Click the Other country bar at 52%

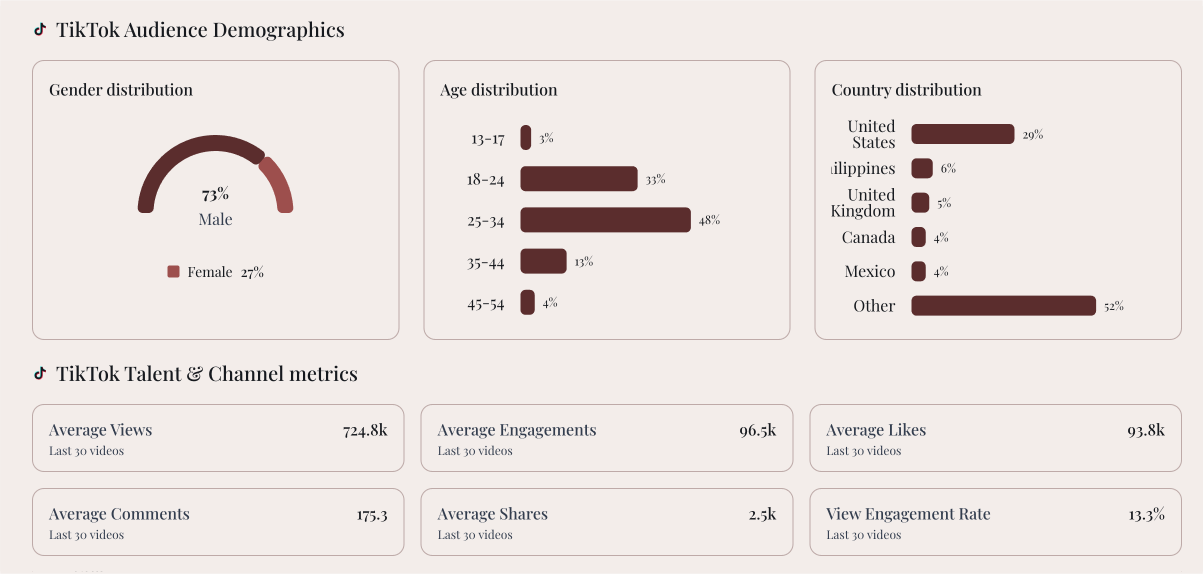1004,306
